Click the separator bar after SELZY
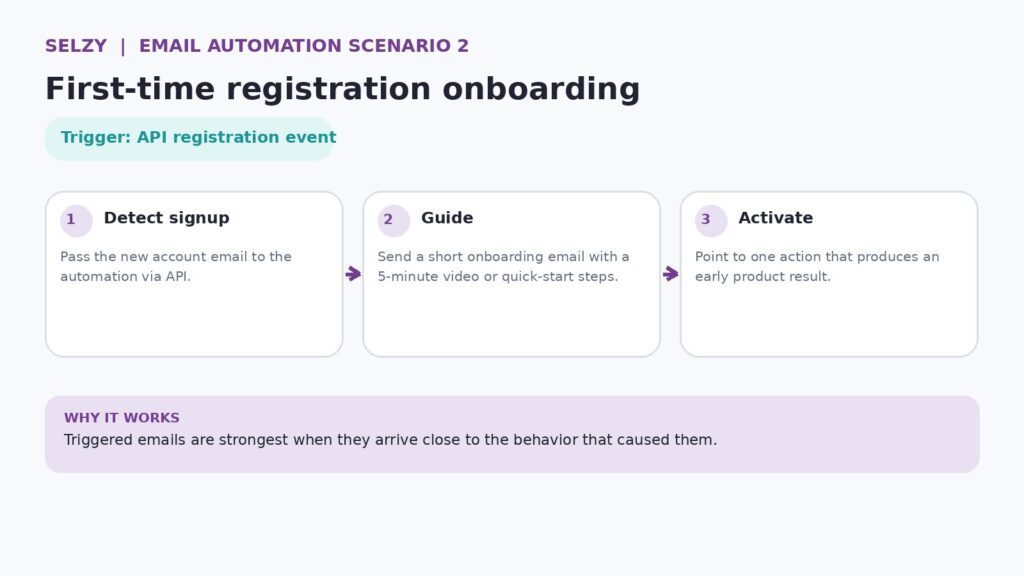This screenshot has height=576, width=1024. pyautogui.click(x=123, y=46)
